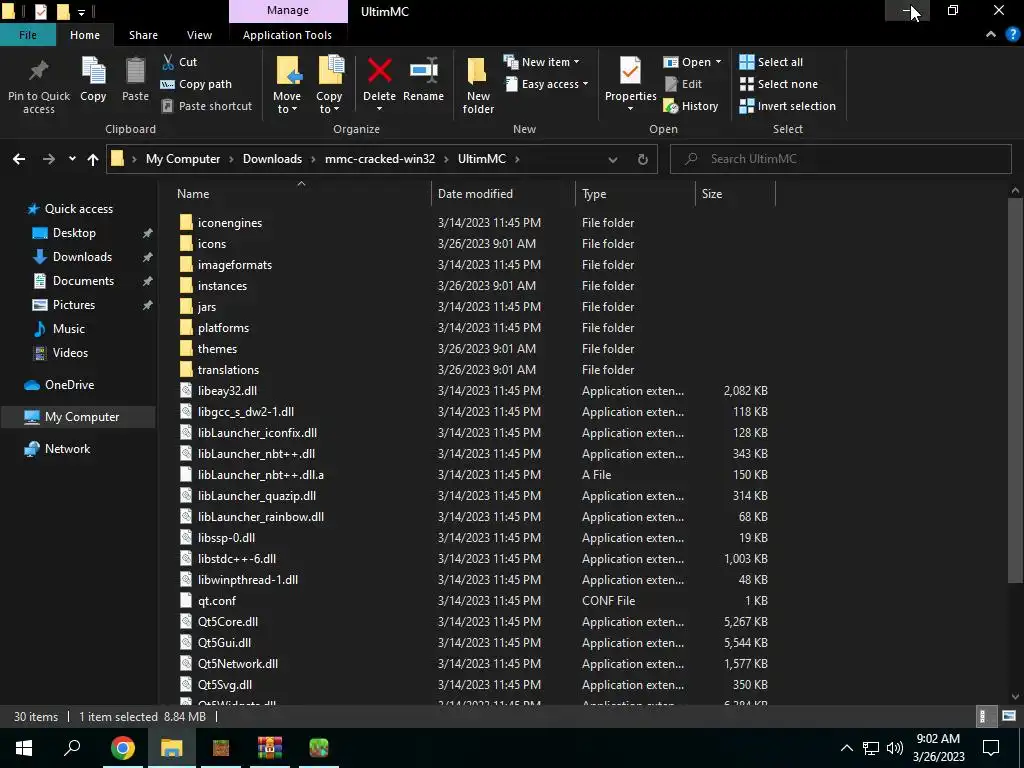Click Invert selection
Screen dimensions: 1024x768
[x=788, y=106]
